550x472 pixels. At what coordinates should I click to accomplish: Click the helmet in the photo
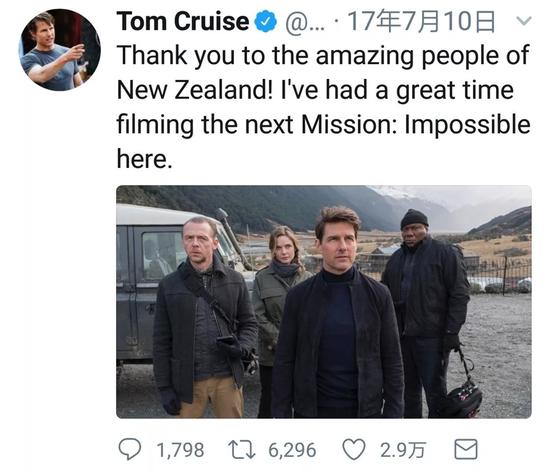point(463,397)
